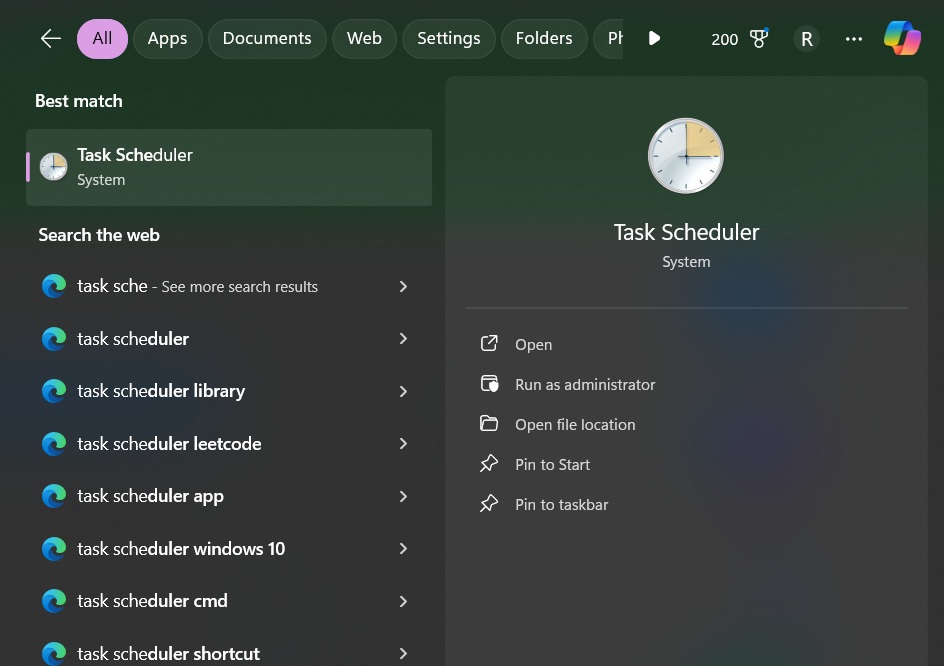Screen dimensions: 944x666
Task: Click the rewards trophy icon
Action: click(759, 39)
